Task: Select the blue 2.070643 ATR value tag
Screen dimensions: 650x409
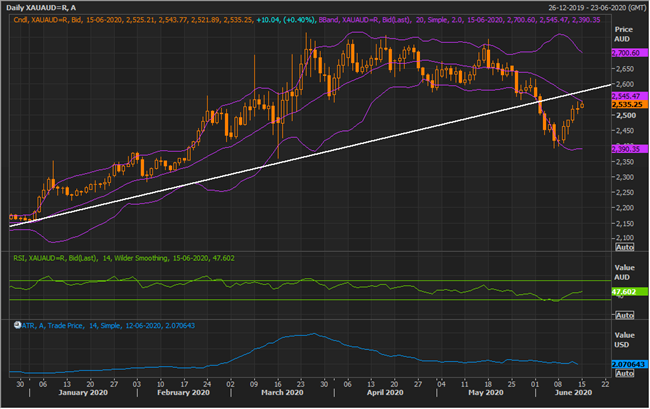Action: [629, 364]
